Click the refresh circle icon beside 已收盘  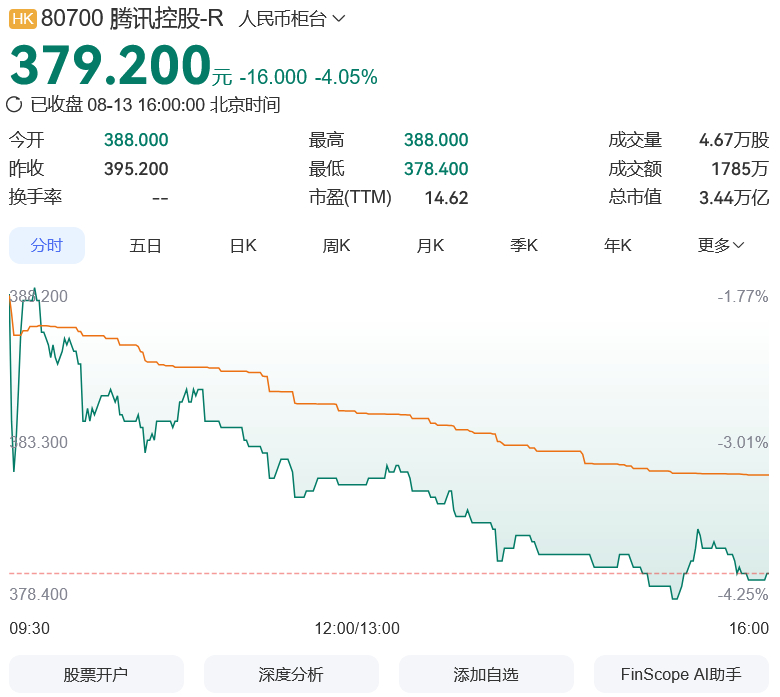14,105
